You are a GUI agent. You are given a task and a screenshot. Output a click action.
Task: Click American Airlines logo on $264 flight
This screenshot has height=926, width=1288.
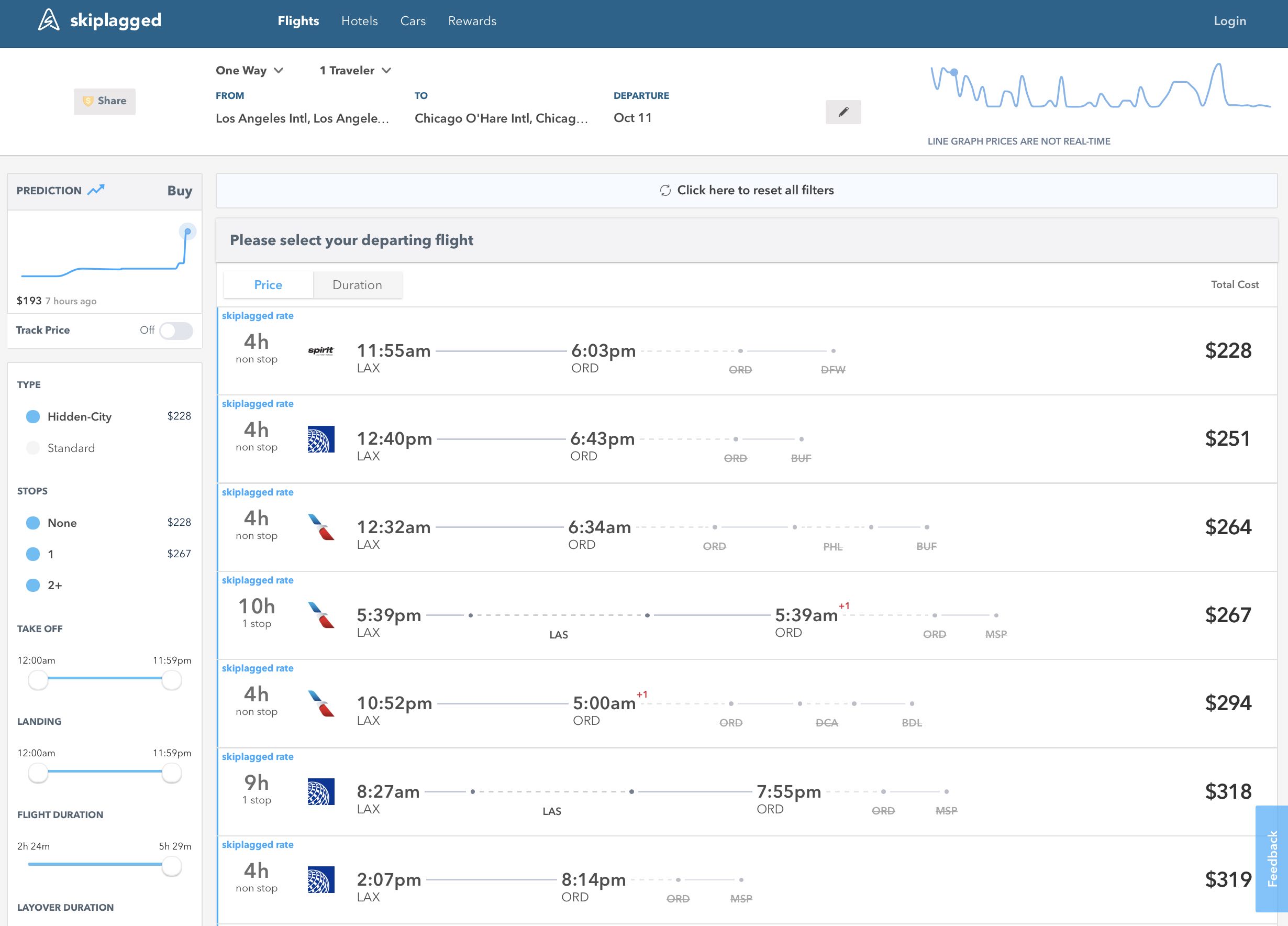click(x=321, y=527)
